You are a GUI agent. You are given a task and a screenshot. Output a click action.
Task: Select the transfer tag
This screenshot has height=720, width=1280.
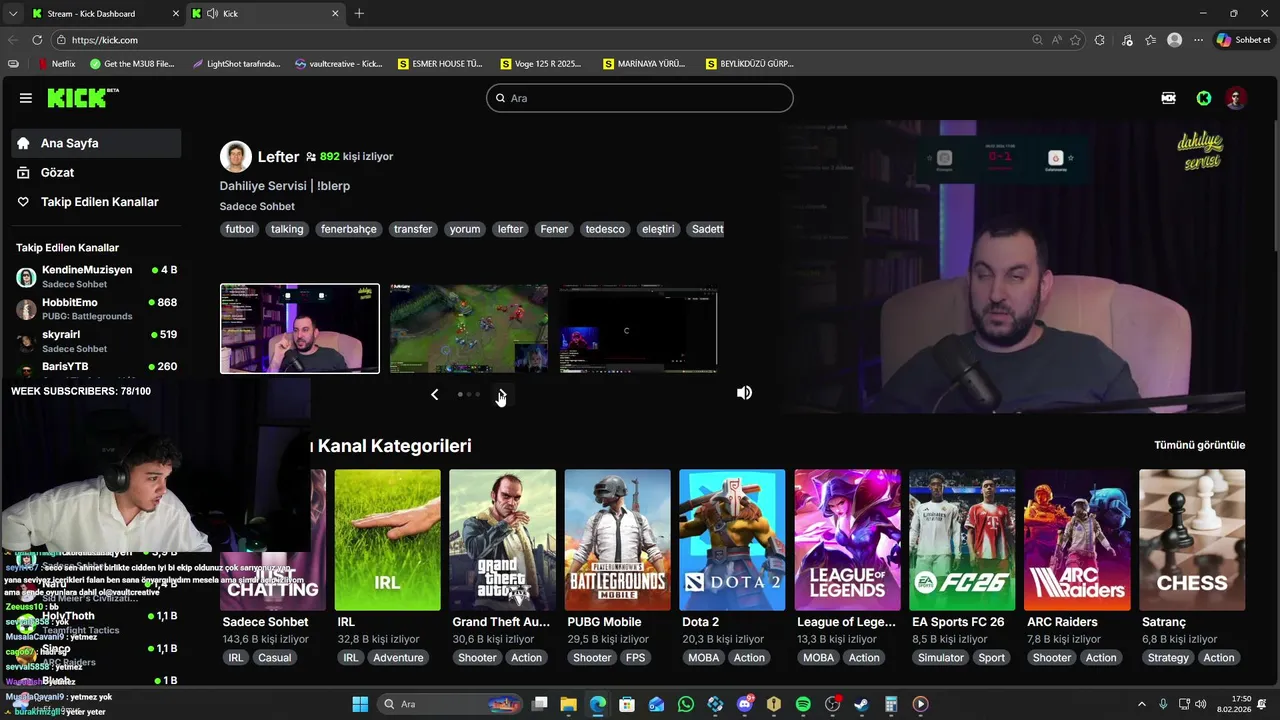click(413, 229)
